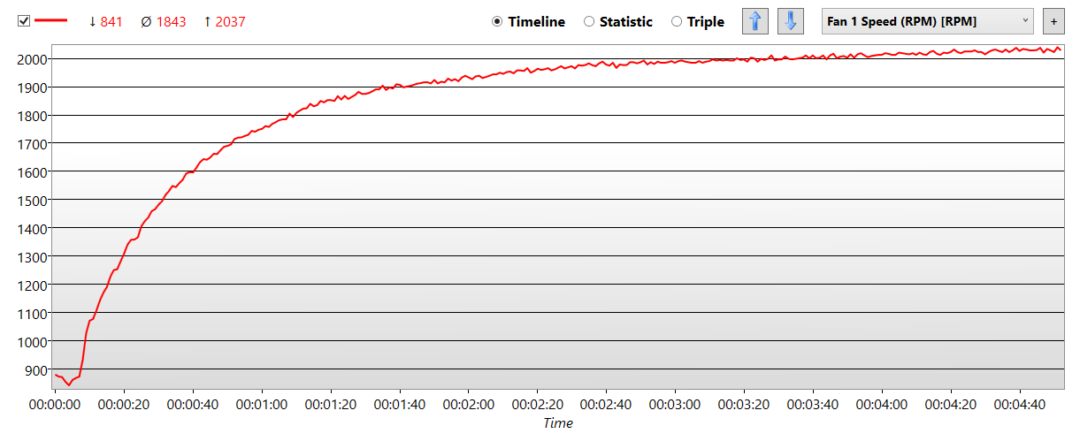Open the Fan 1 Speed (RPM) dropdown

pos(927,21)
